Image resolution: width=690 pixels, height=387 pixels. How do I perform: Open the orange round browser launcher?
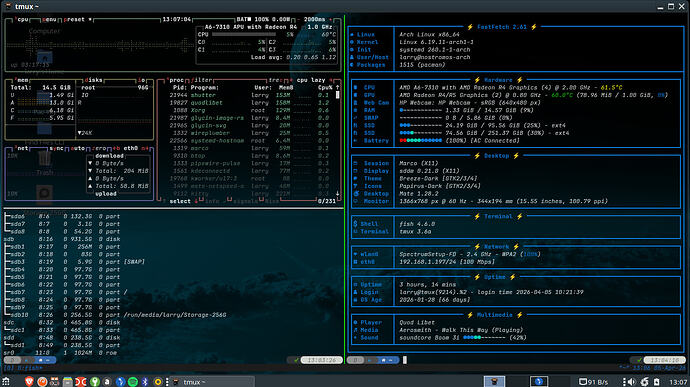point(42,382)
